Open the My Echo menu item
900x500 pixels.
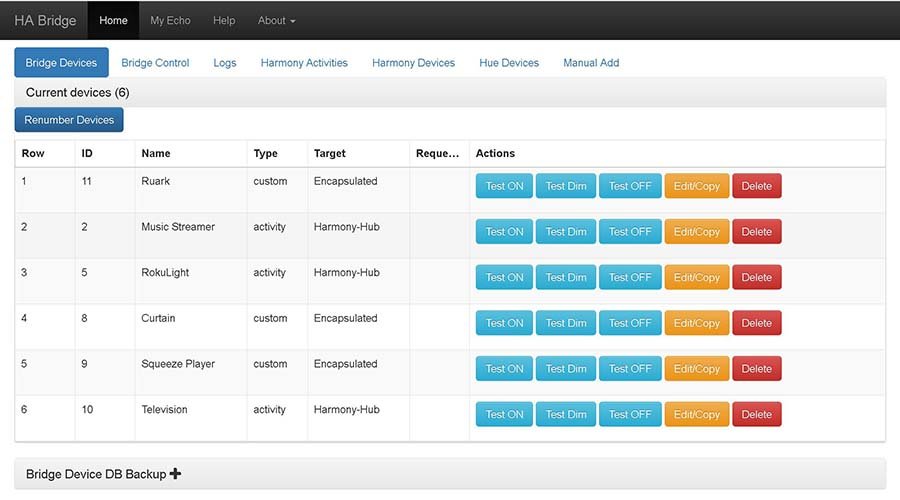tap(170, 20)
